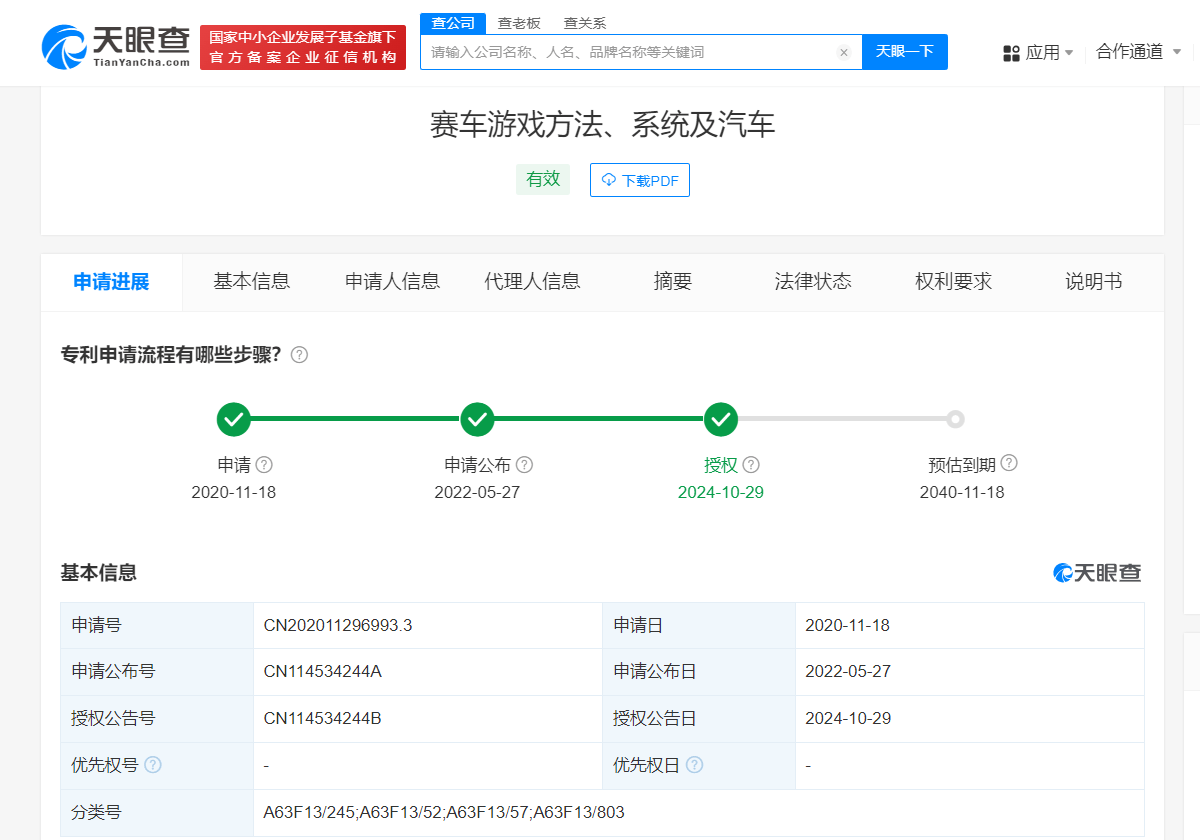
Task: Clear the search box with the x icon
Action: tap(843, 52)
